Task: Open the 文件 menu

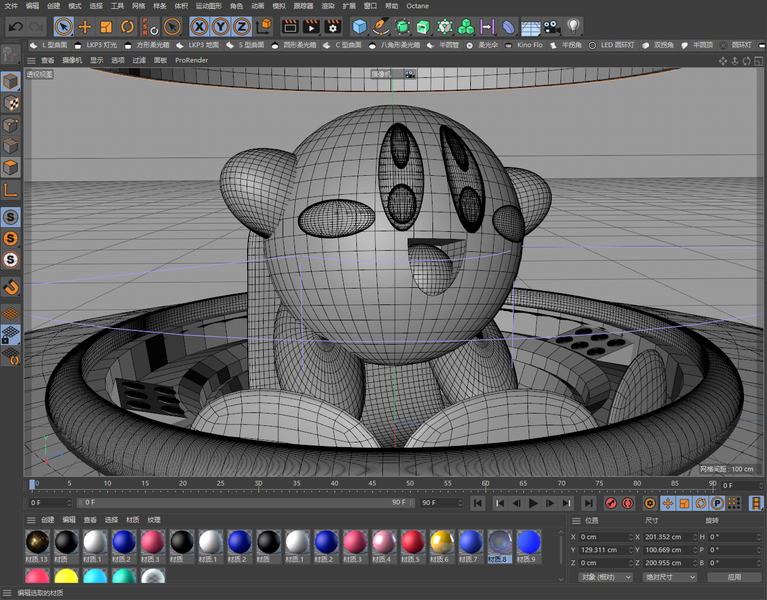Action: click(11, 6)
